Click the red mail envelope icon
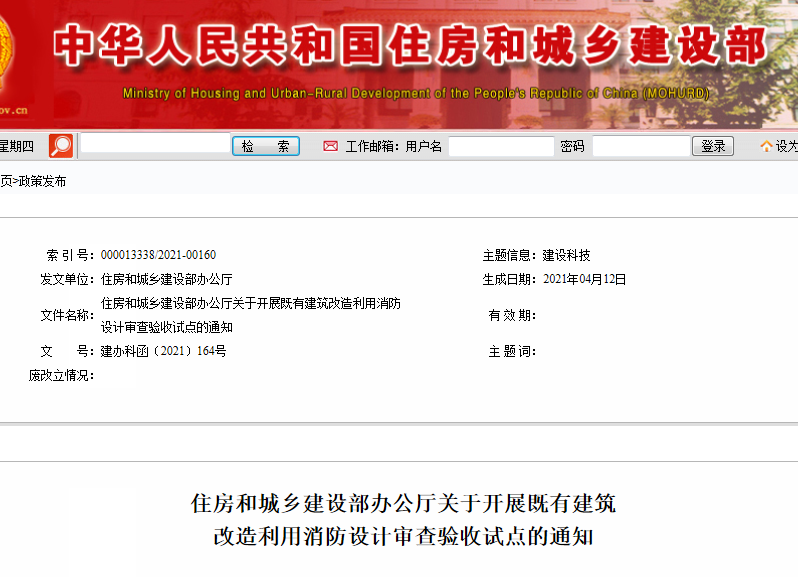This screenshot has width=798, height=577. (330, 147)
